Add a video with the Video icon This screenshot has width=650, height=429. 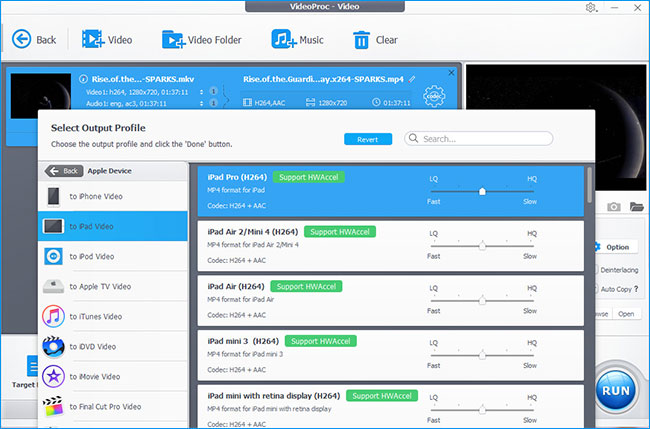coord(93,39)
